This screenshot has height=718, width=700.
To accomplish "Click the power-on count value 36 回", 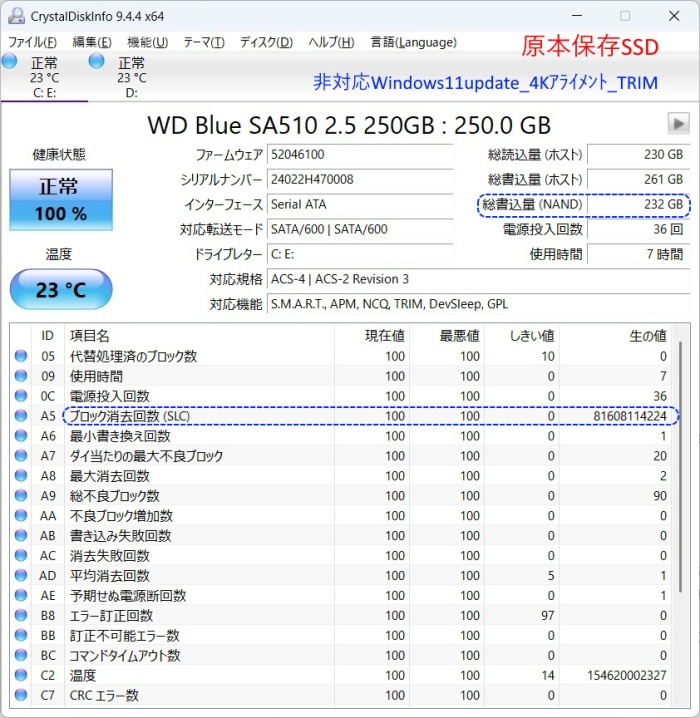I will pos(638,229).
